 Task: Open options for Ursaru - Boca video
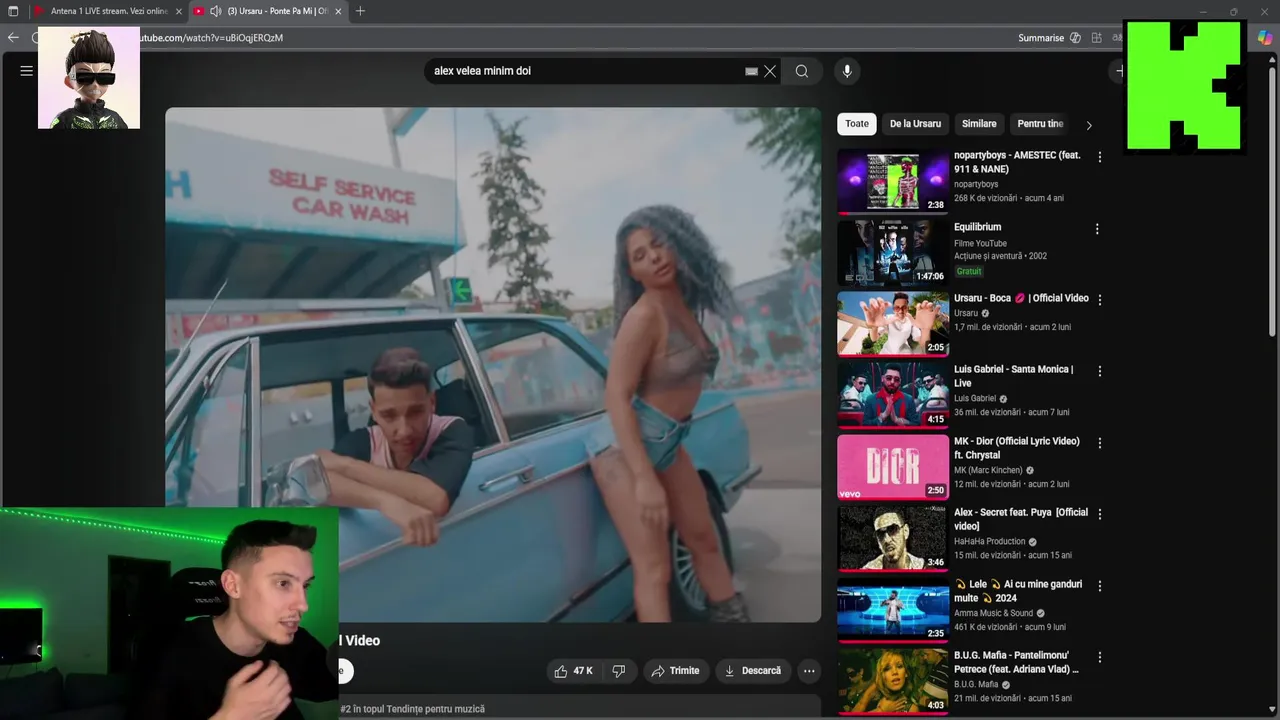(1099, 300)
